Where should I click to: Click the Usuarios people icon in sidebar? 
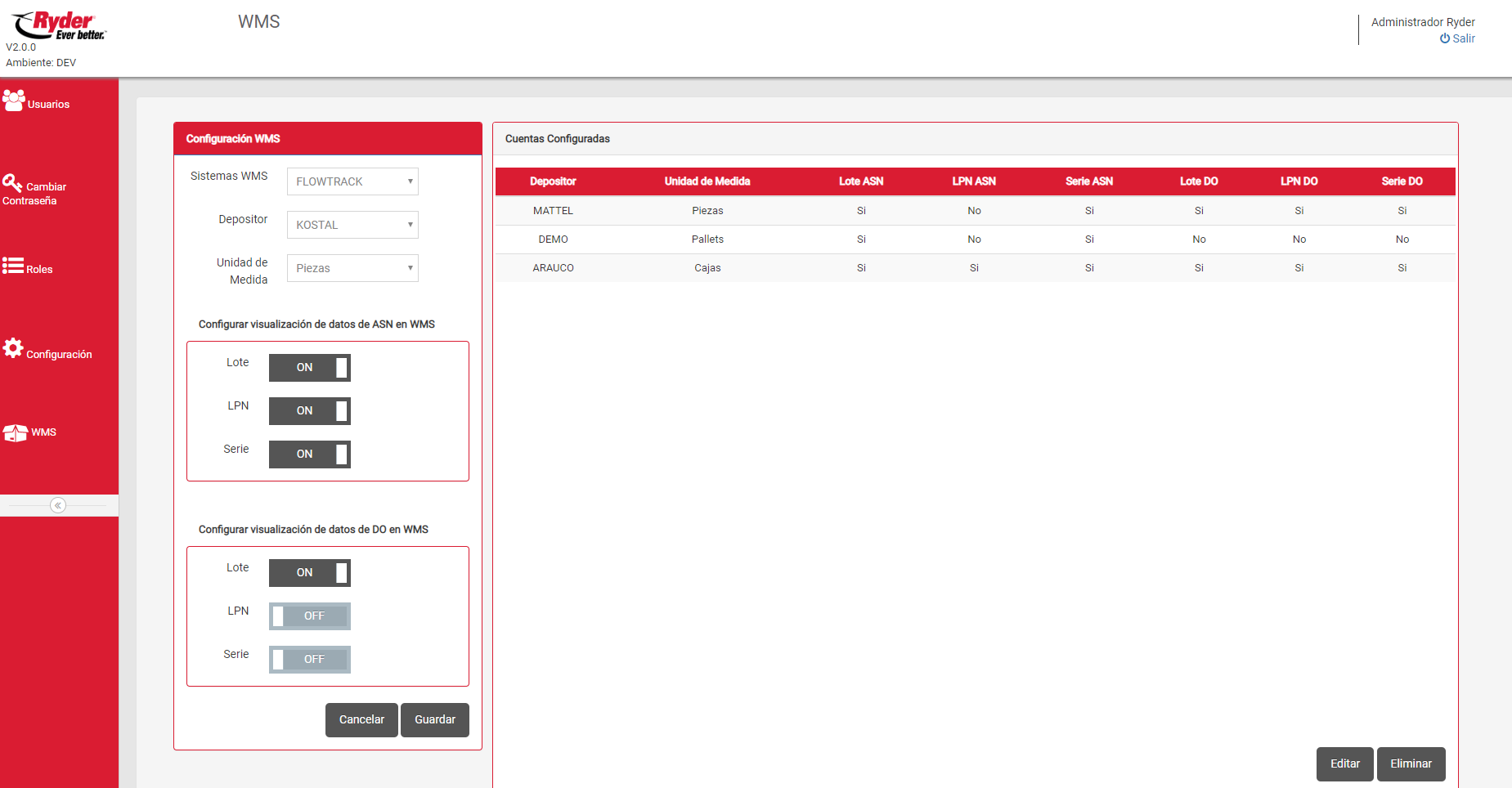pos(14,101)
